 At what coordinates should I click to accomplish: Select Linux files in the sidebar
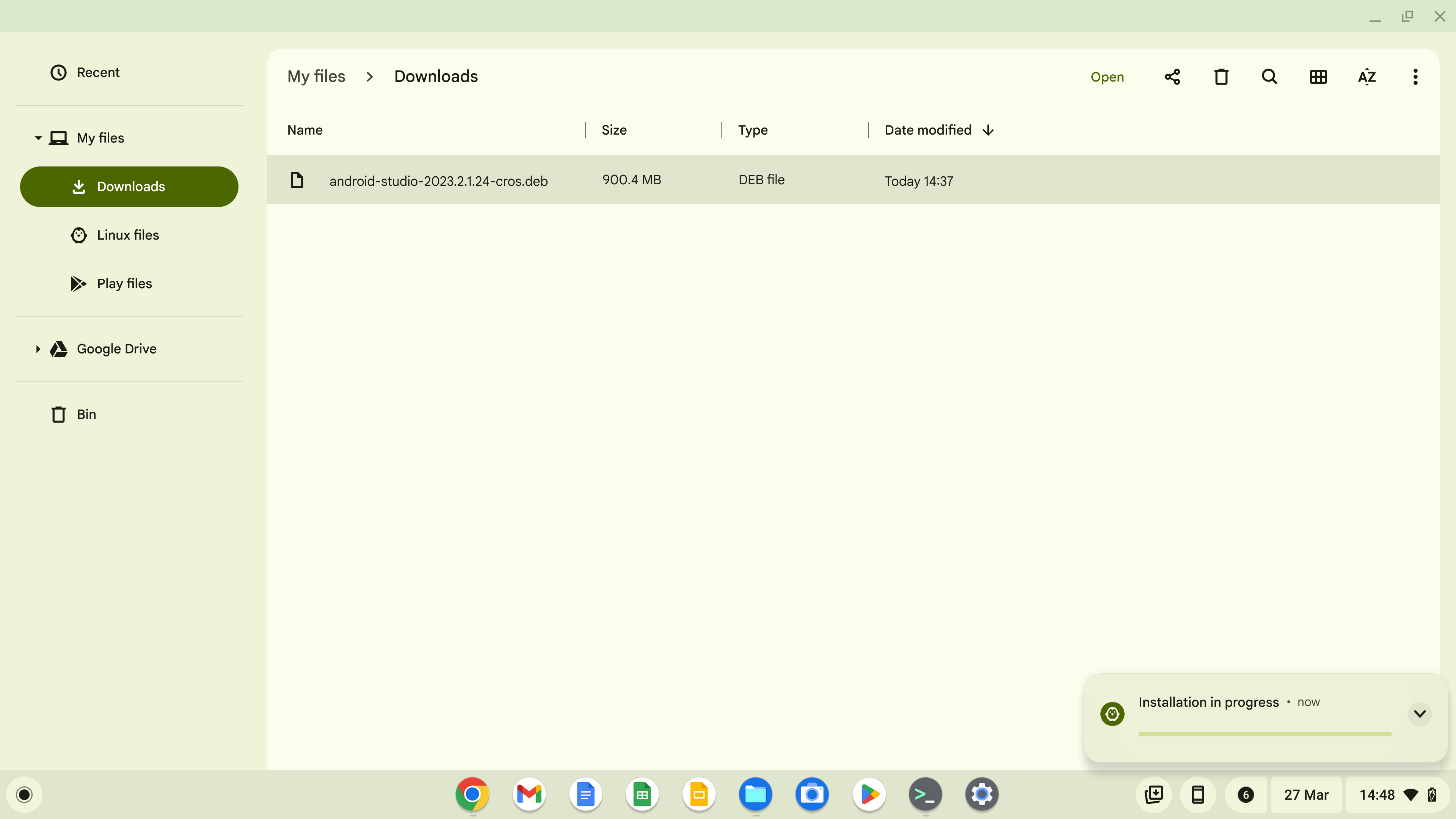point(128,235)
